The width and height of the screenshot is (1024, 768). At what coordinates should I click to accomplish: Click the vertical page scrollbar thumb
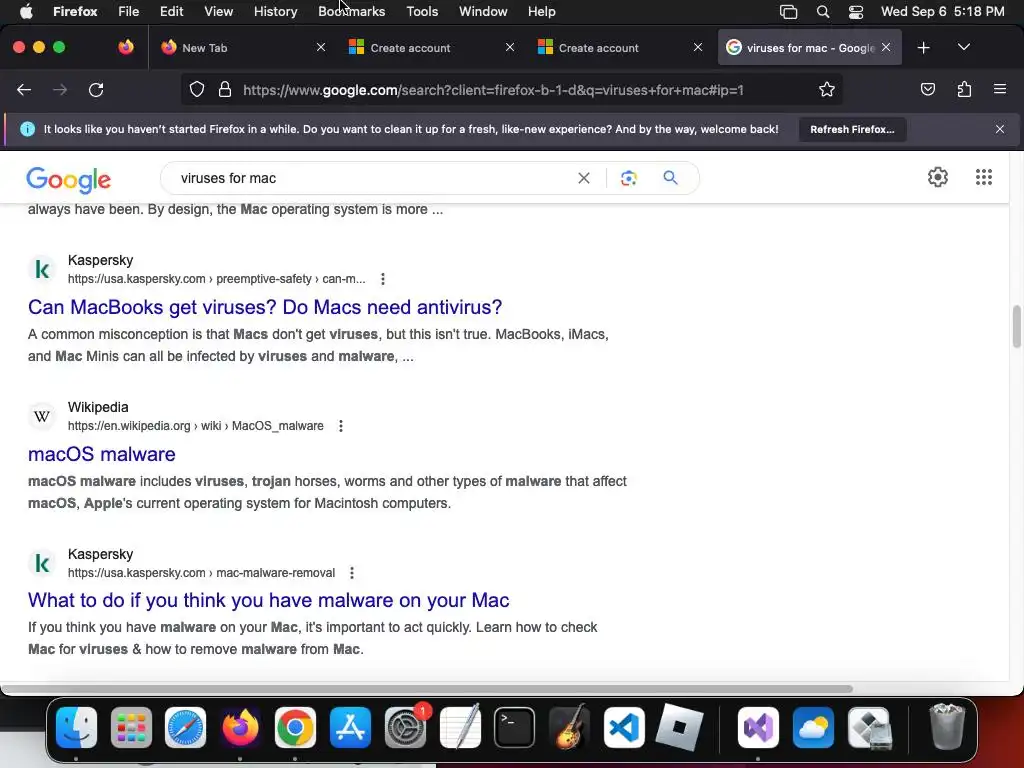[1017, 327]
